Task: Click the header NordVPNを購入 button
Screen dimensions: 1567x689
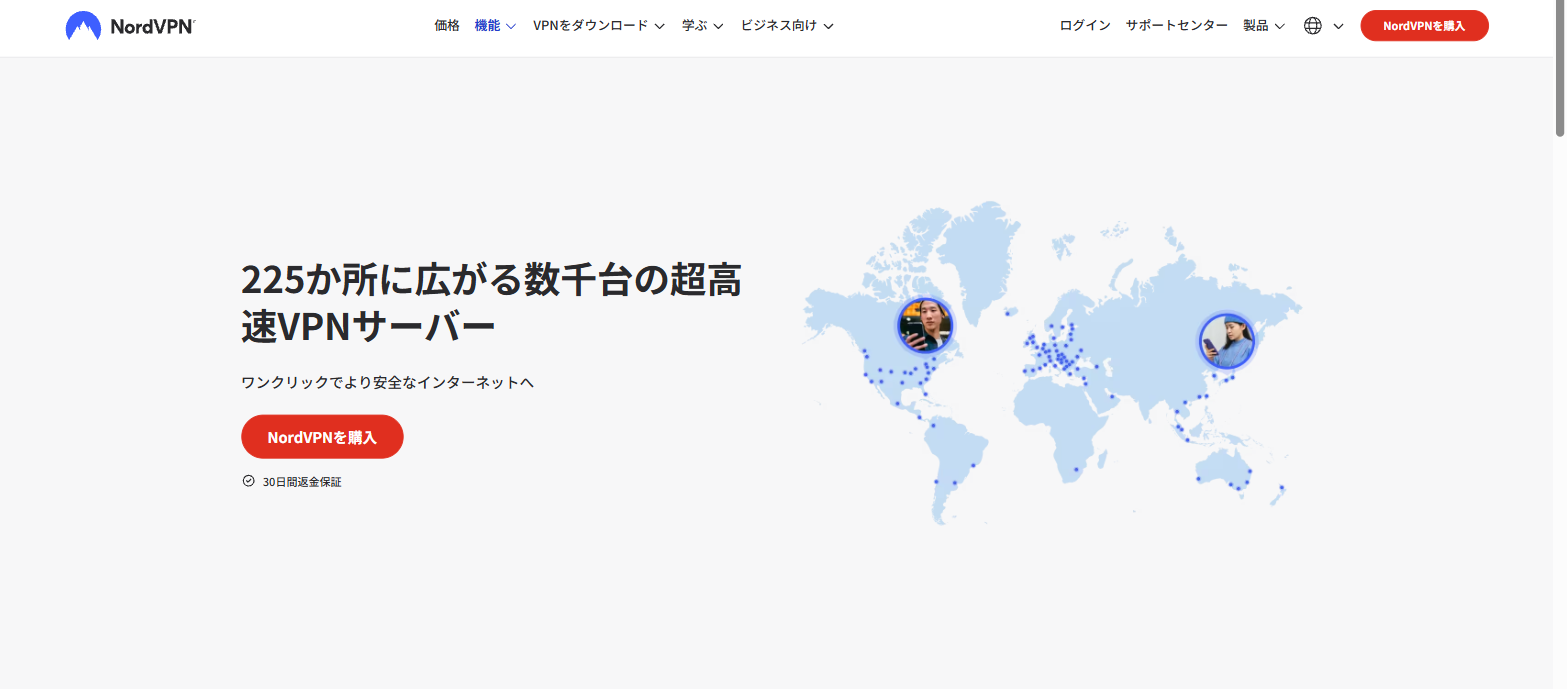Action: coord(1424,26)
